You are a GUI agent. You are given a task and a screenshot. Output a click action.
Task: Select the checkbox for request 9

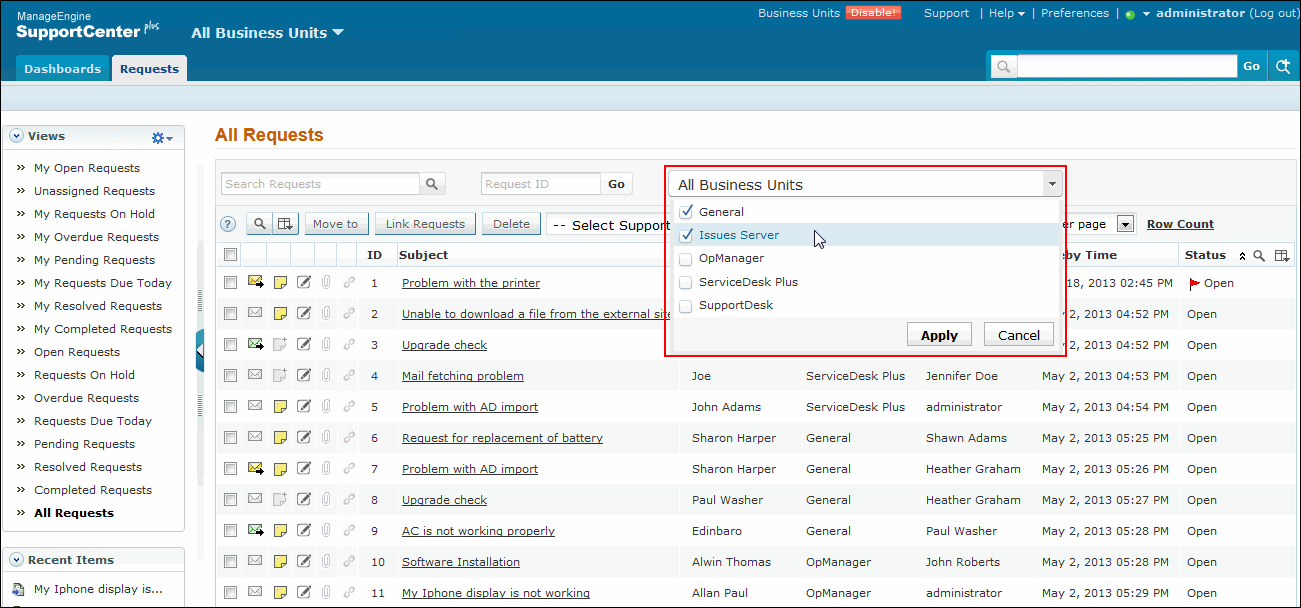[x=230, y=531]
